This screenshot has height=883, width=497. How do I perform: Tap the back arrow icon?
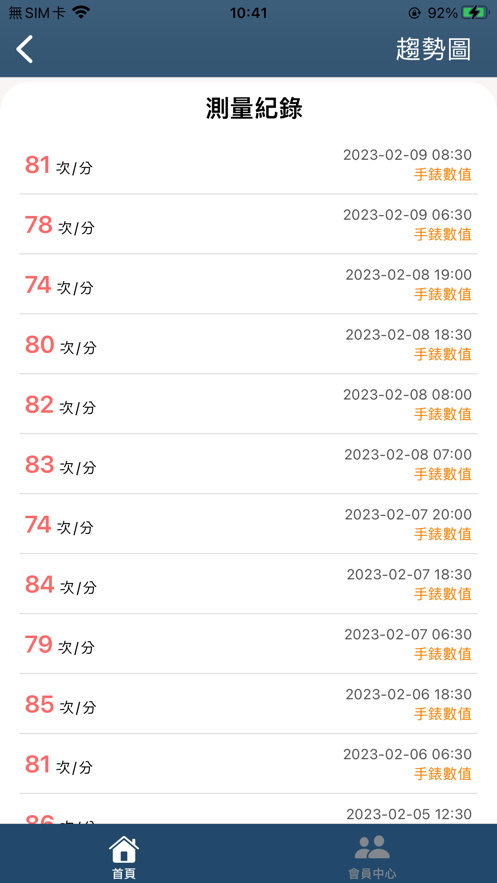pos(25,49)
